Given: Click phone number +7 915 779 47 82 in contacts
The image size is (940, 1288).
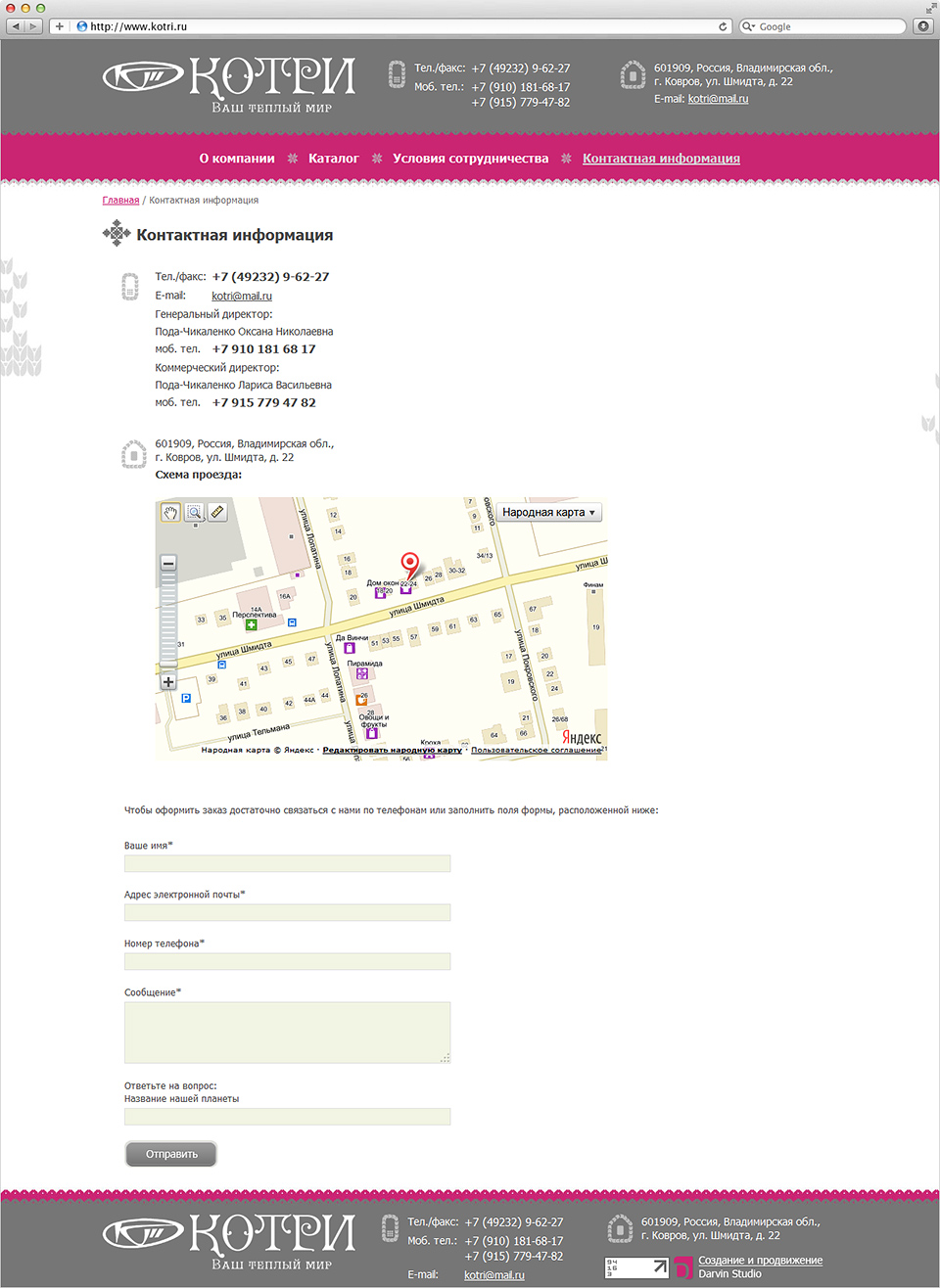Looking at the screenshot, I should click(x=263, y=402).
